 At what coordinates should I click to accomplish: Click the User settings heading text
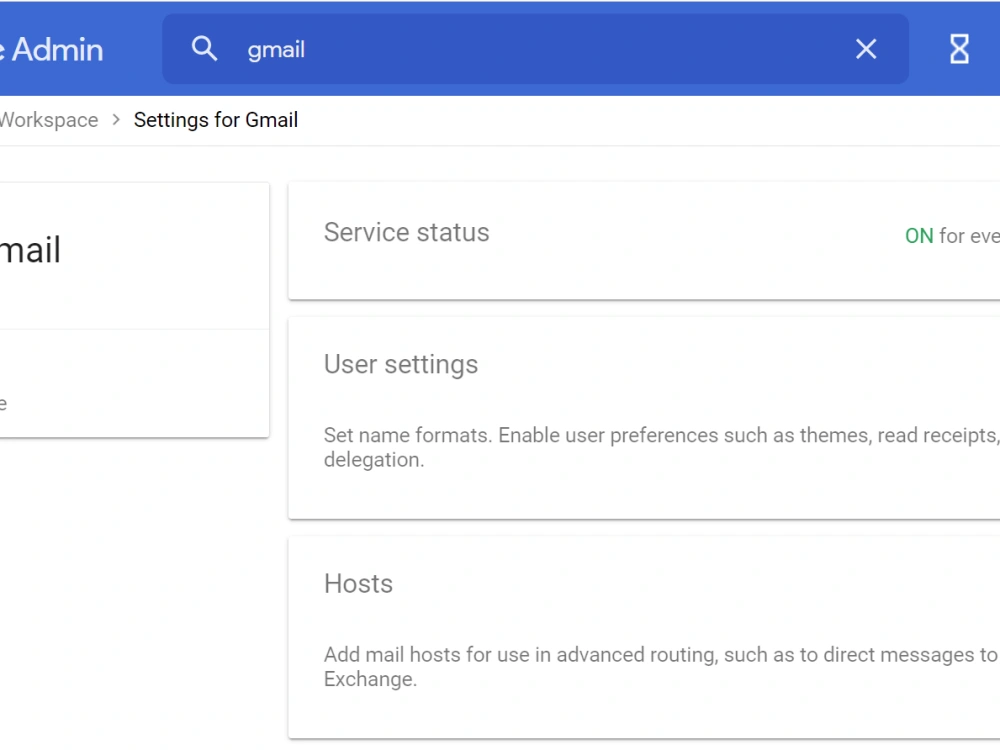pos(401,364)
